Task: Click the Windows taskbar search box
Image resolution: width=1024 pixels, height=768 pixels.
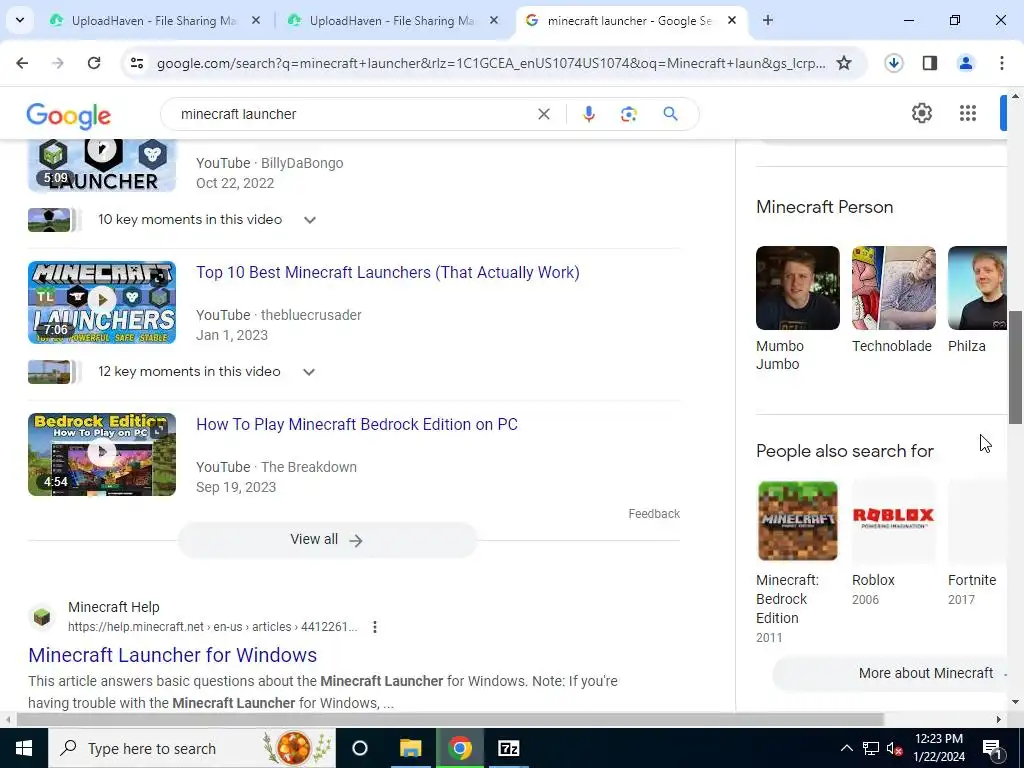Action: click(x=192, y=748)
